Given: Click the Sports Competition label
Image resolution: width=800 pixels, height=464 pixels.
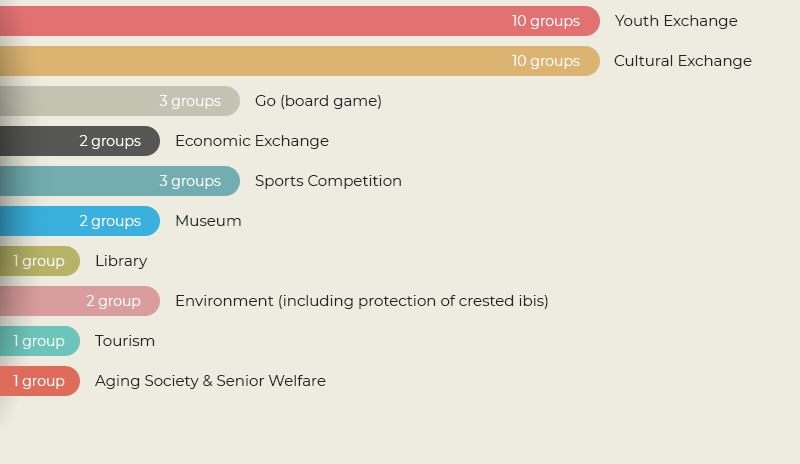Looking at the screenshot, I should (x=328, y=181).
